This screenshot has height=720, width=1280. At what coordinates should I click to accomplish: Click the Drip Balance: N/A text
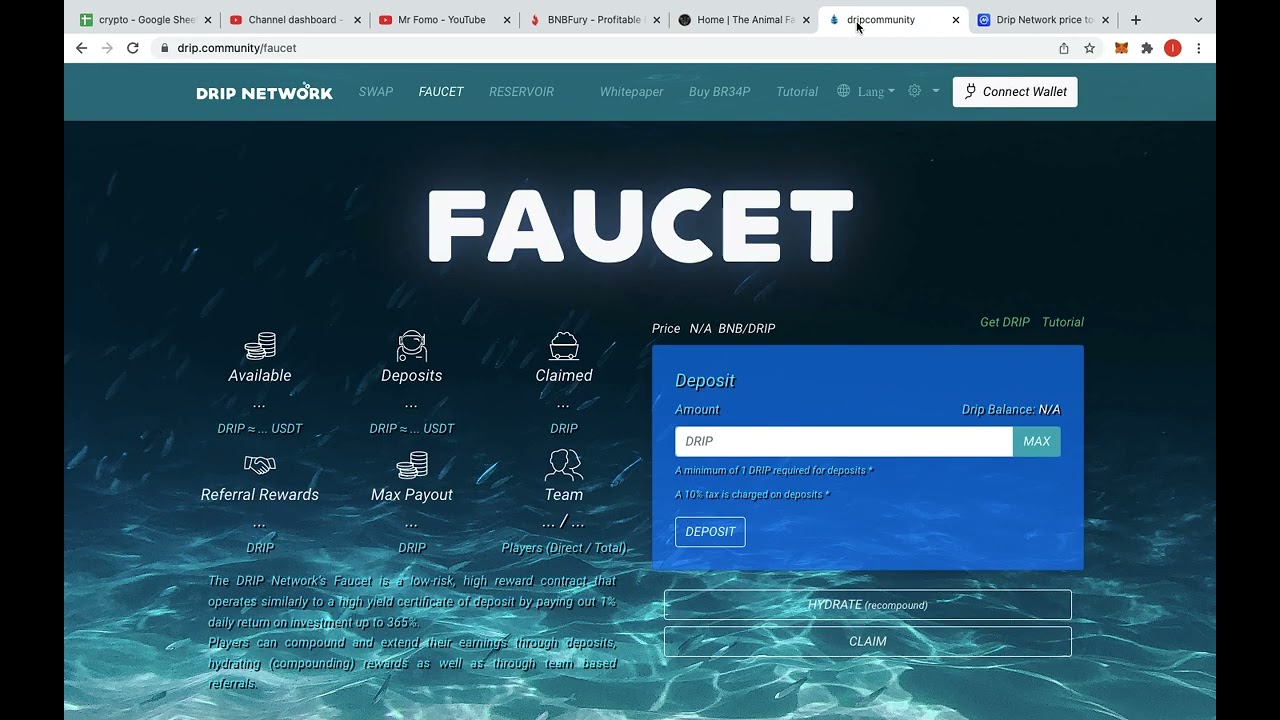coord(1011,410)
